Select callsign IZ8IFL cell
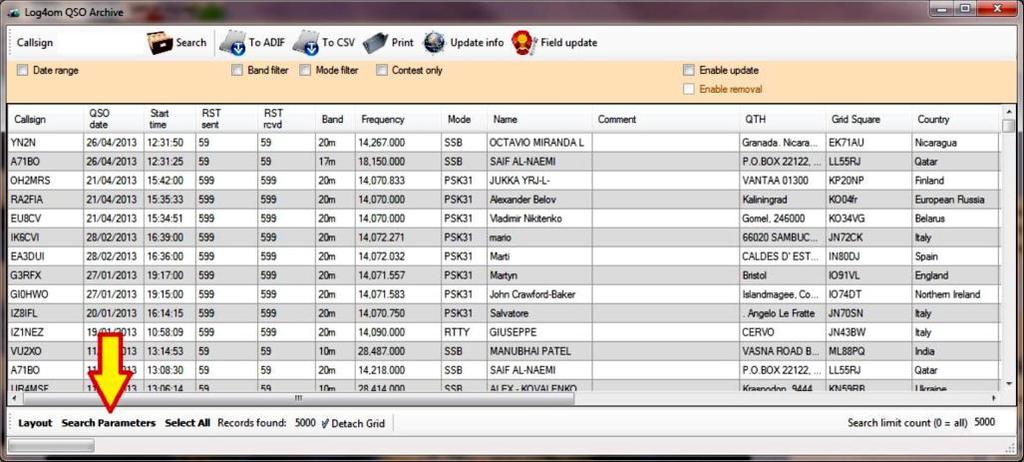Image resolution: width=1024 pixels, height=462 pixels. tap(46, 313)
